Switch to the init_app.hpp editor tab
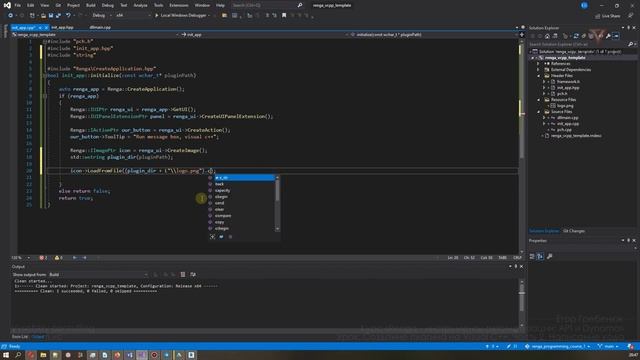Viewport: 640px width, 360px height. click(63, 27)
